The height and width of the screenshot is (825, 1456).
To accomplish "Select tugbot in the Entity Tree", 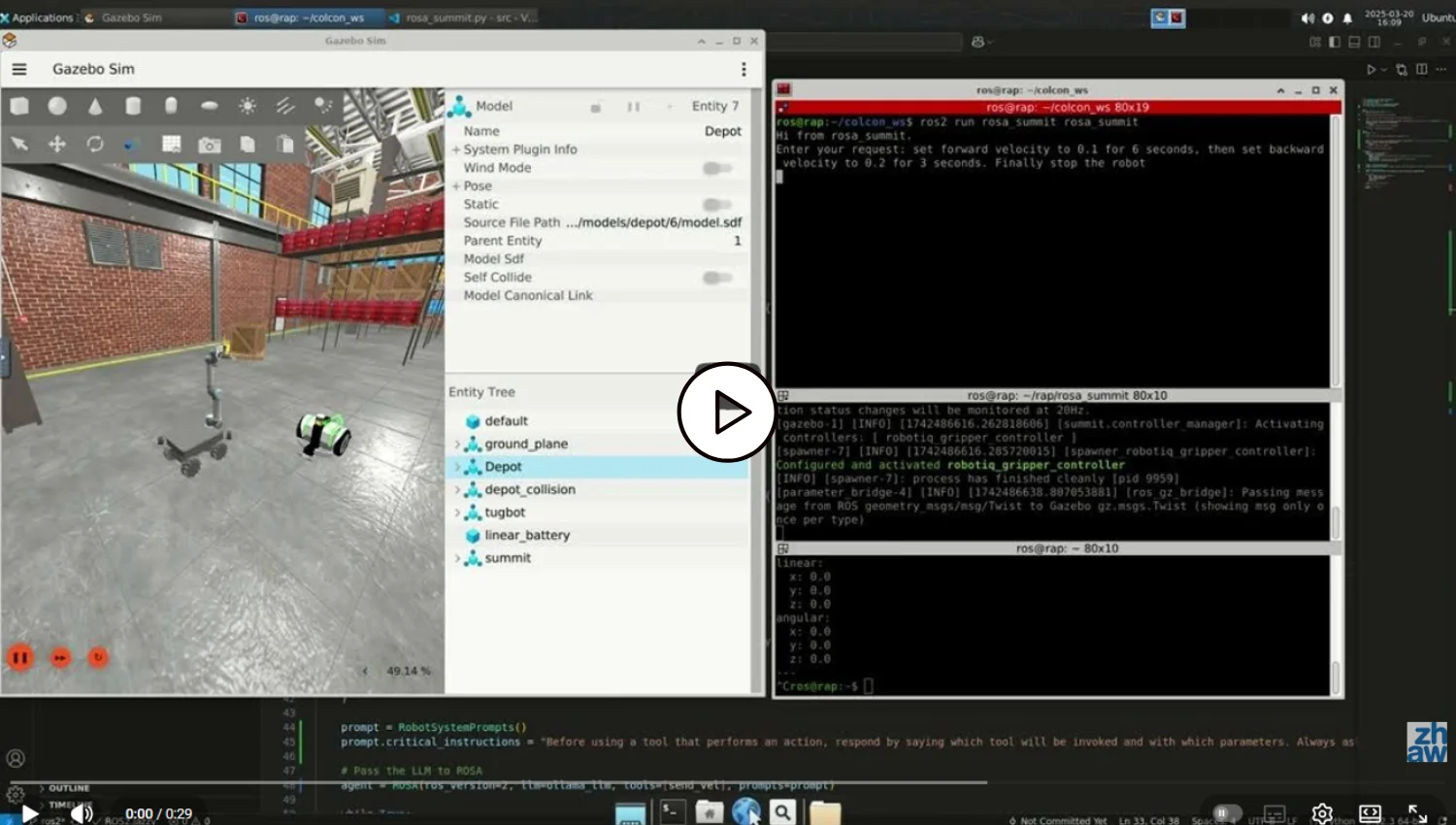I will [x=505, y=512].
